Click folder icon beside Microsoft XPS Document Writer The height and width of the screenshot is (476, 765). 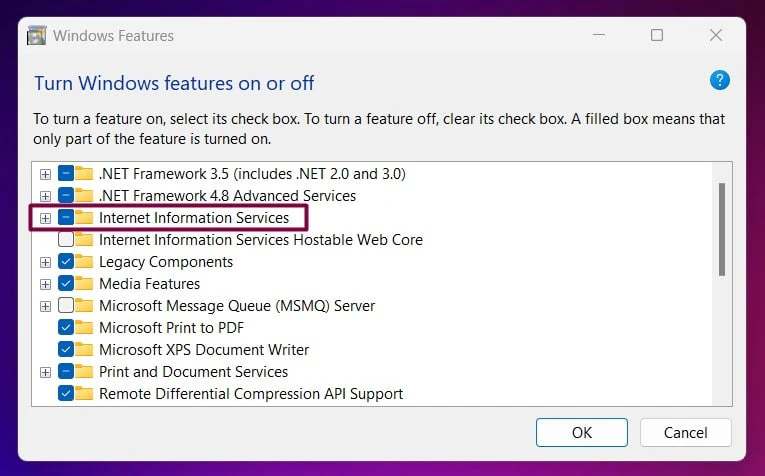(84, 349)
